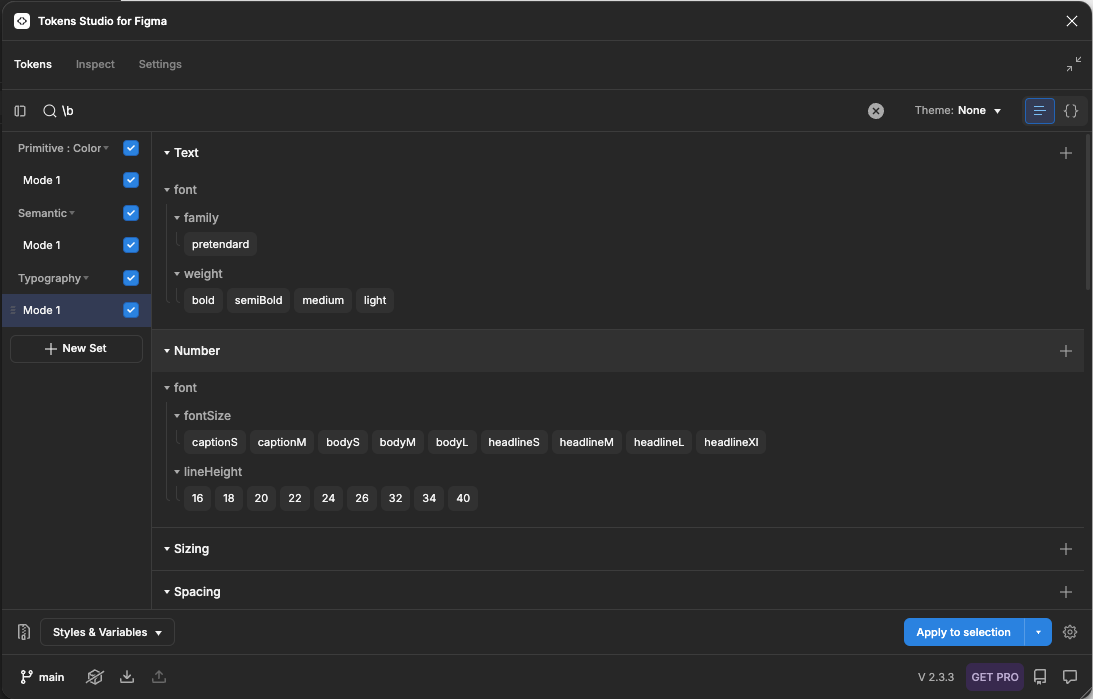Image resolution: width=1093 pixels, height=699 pixels.
Task: Click Apply to selection
Action: [963, 632]
